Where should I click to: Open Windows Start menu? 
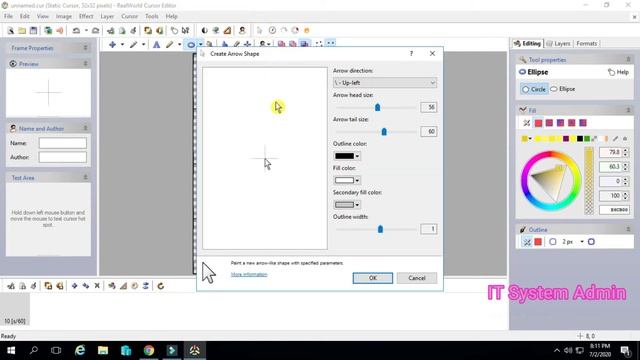coord(11,350)
